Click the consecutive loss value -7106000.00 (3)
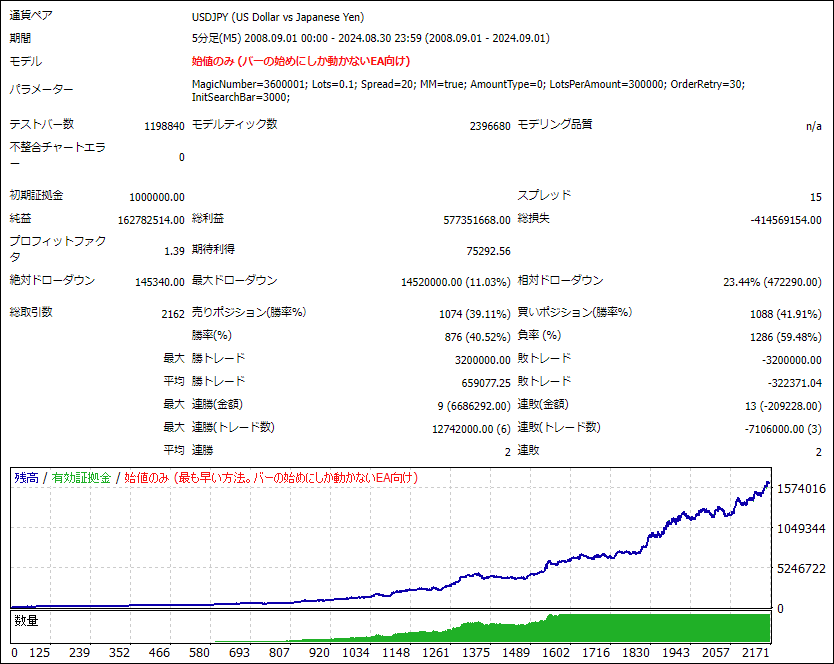This screenshot has height=664, width=834. pyautogui.click(x=783, y=429)
